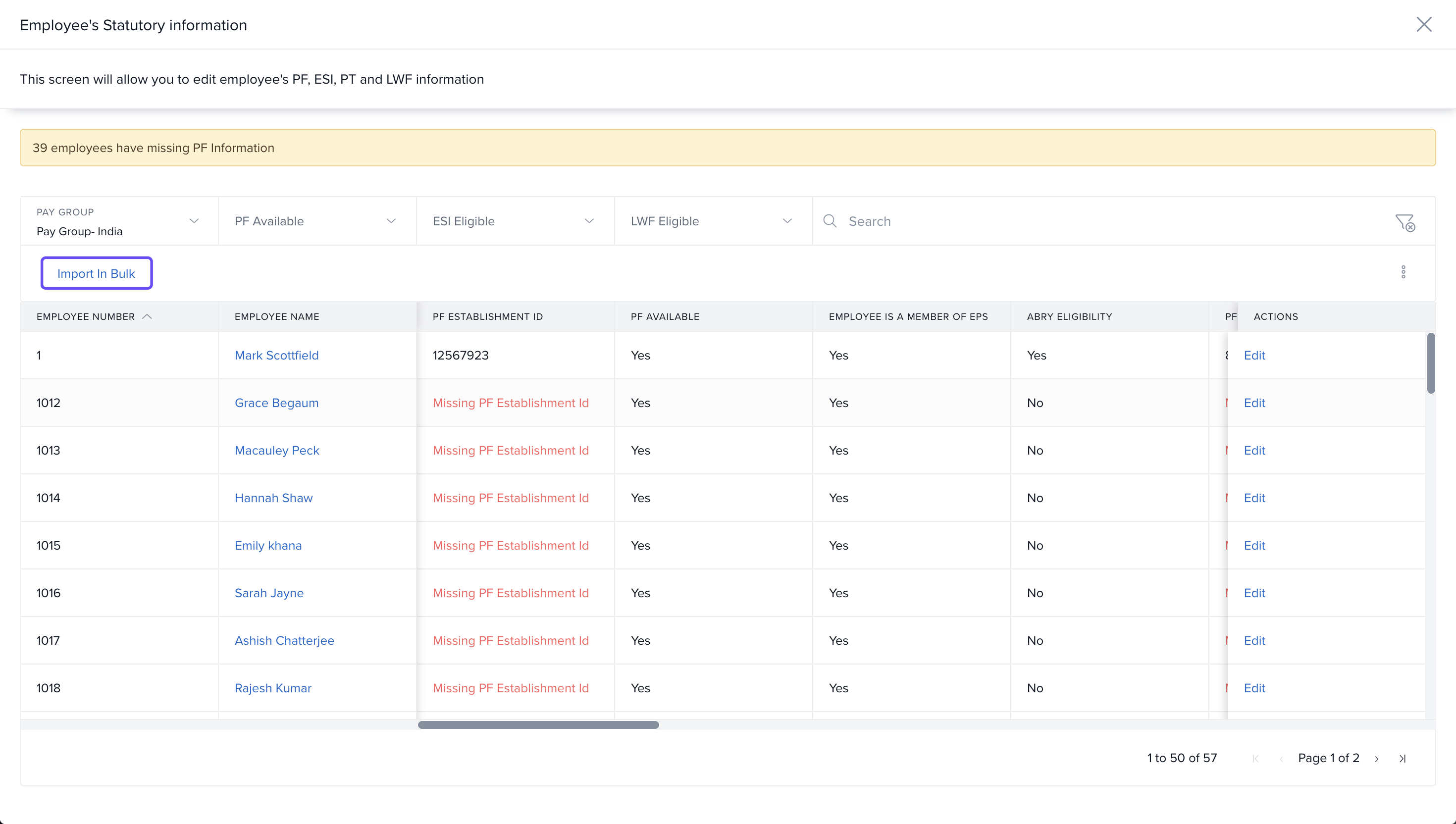Sort by Employee Number ascending arrow
Viewport: 1456px width, 824px height.
[147, 316]
